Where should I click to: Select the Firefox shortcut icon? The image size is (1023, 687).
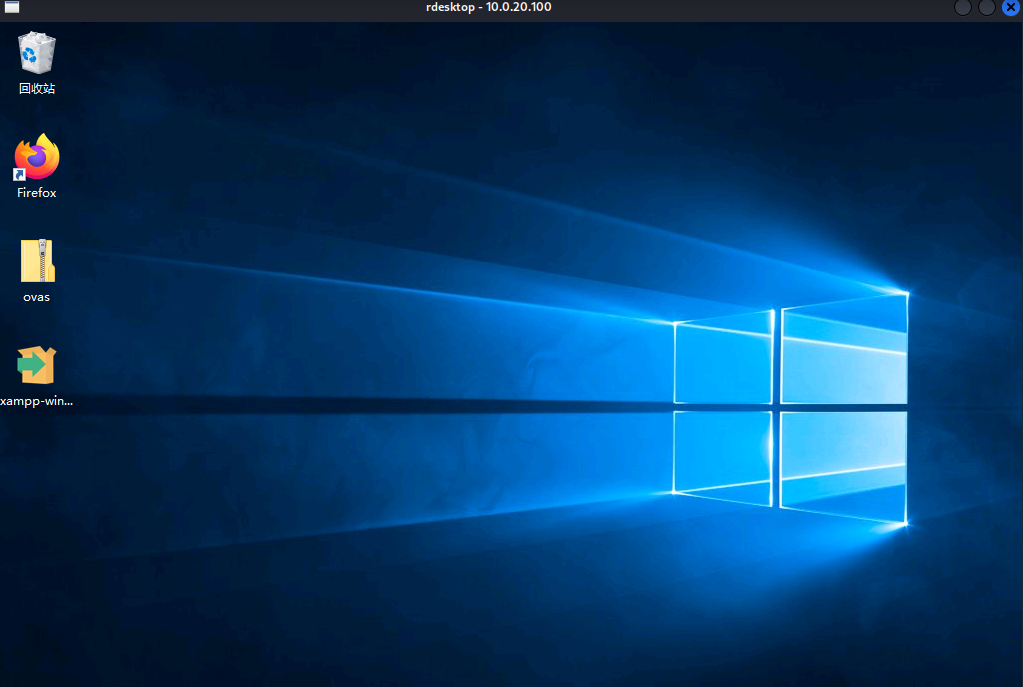(37, 157)
